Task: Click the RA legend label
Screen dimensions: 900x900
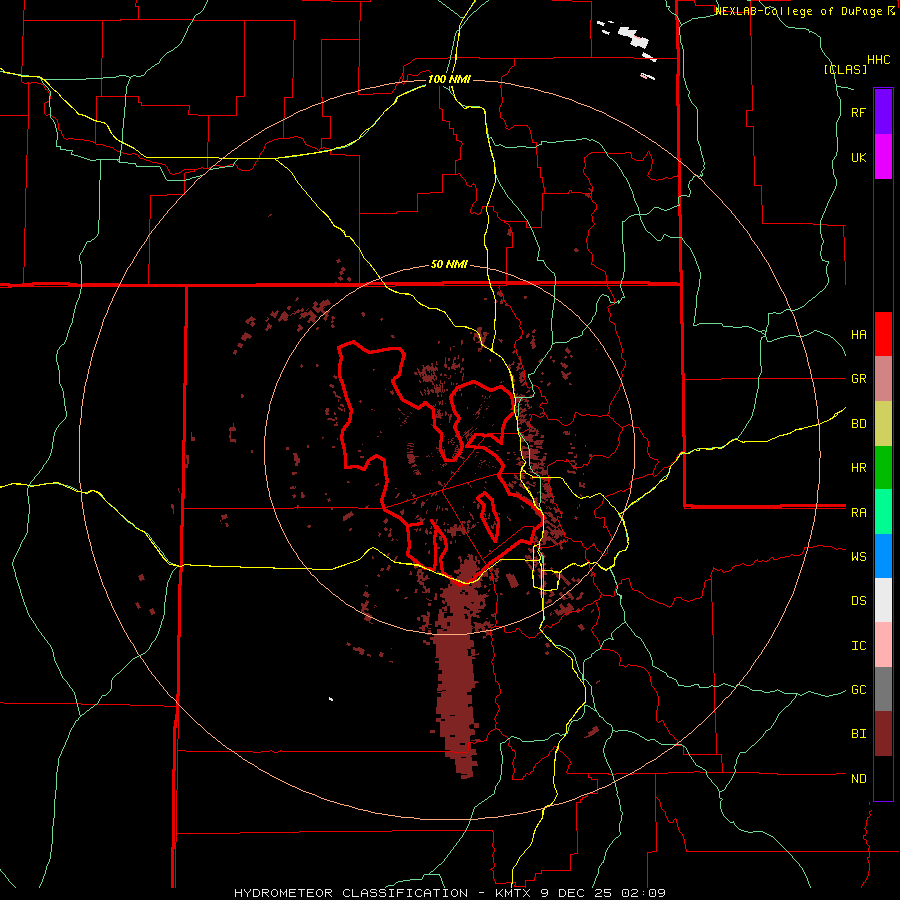Action: [x=858, y=513]
